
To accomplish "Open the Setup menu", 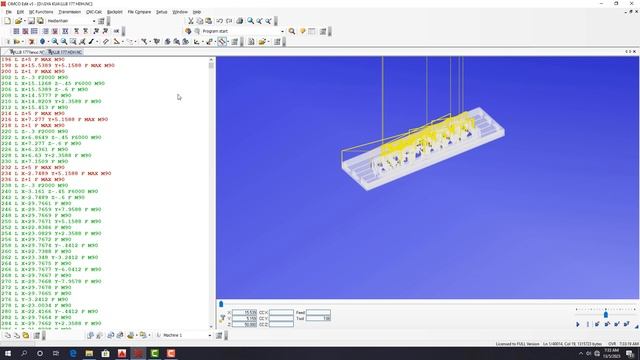I will (162, 12).
